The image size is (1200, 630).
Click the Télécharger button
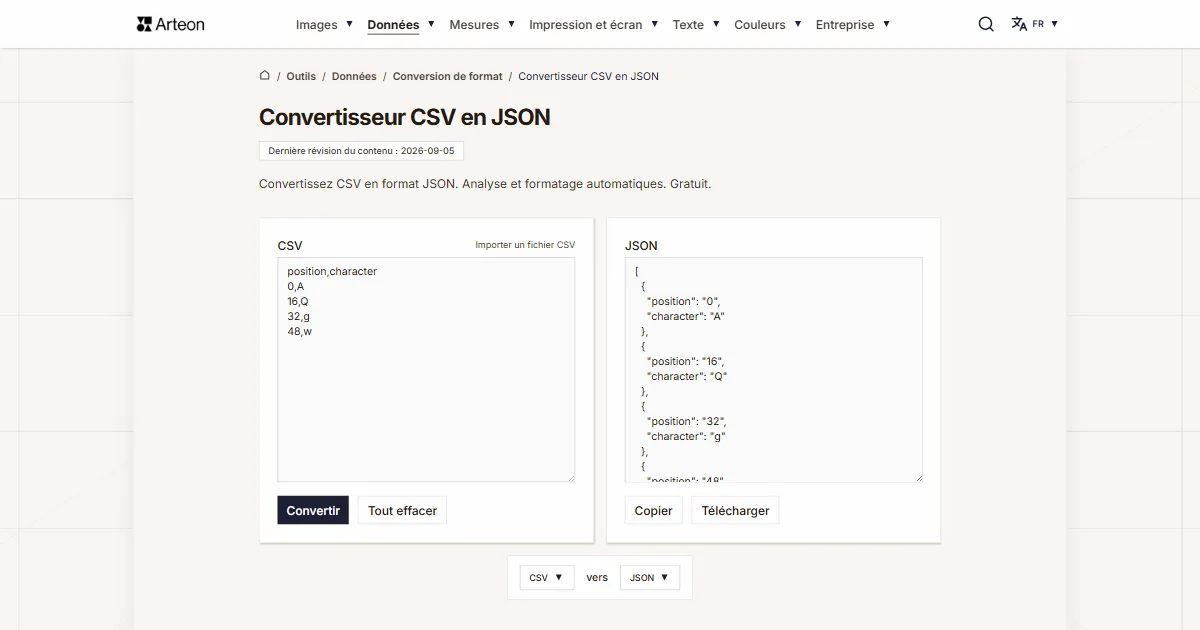coord(735,510)
